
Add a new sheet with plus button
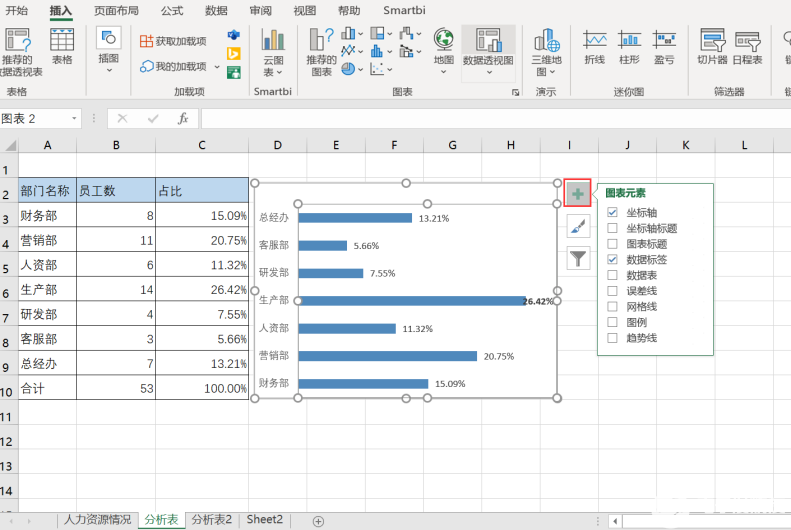[318, 521]
